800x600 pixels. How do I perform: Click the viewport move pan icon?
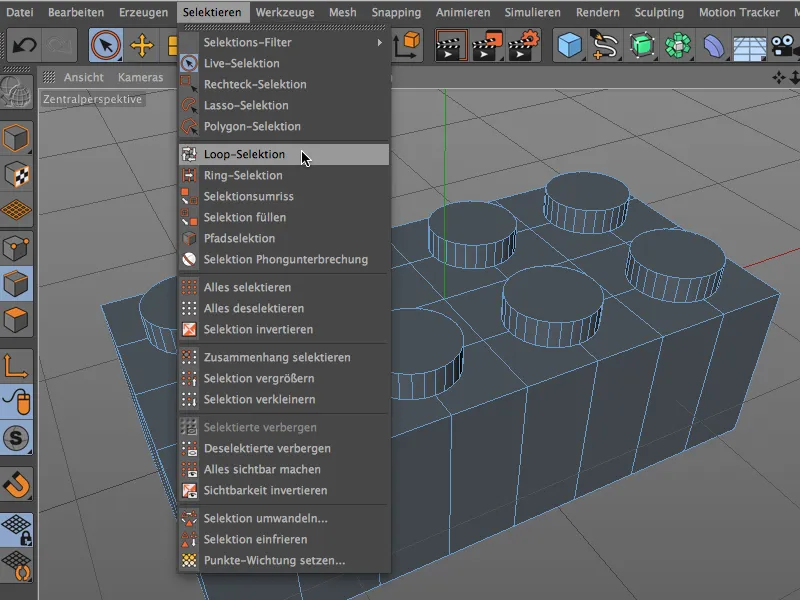pos(779,78)
